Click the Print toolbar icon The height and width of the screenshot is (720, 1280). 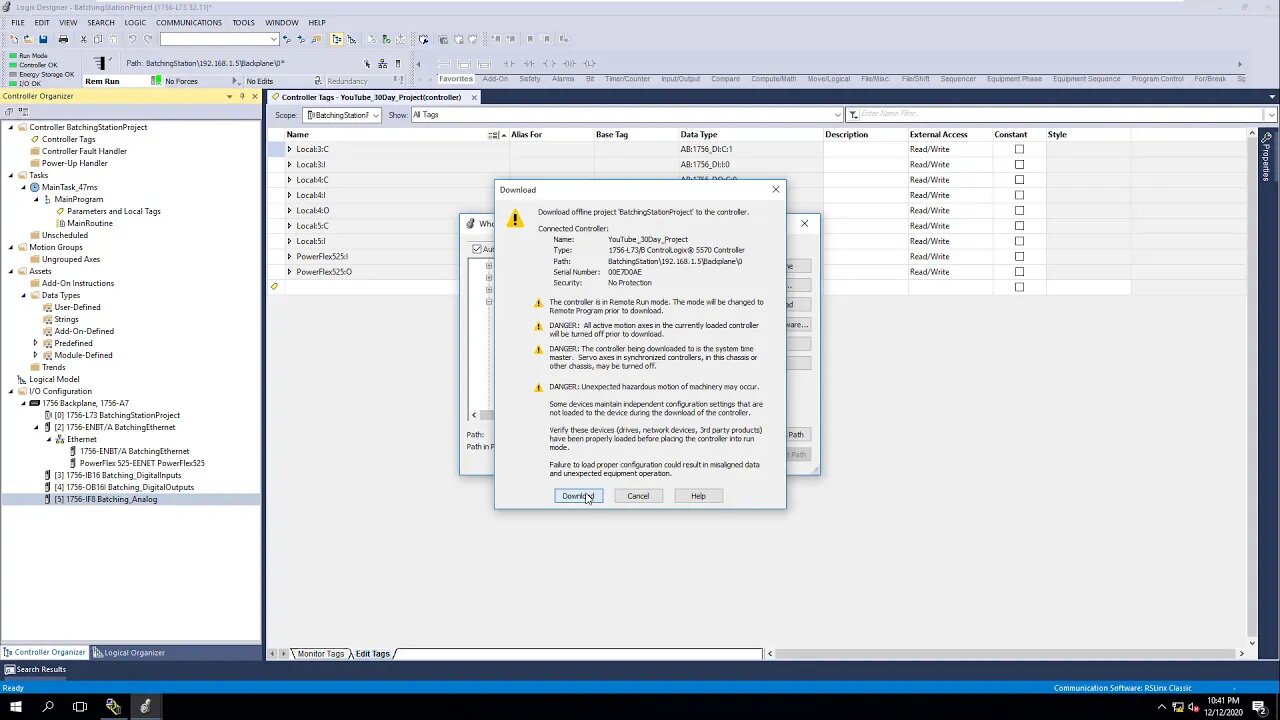[63, 39]
